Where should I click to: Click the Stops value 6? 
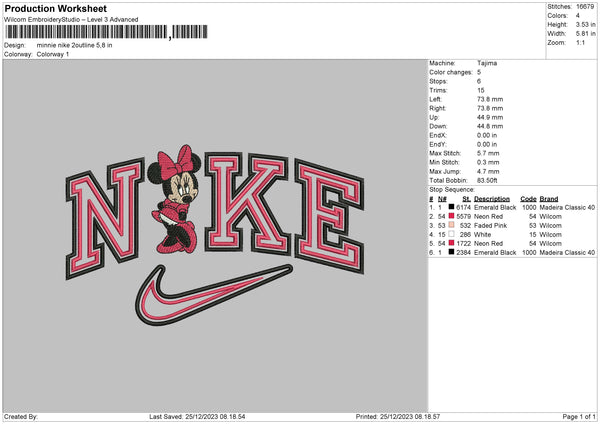pos(479,81)
